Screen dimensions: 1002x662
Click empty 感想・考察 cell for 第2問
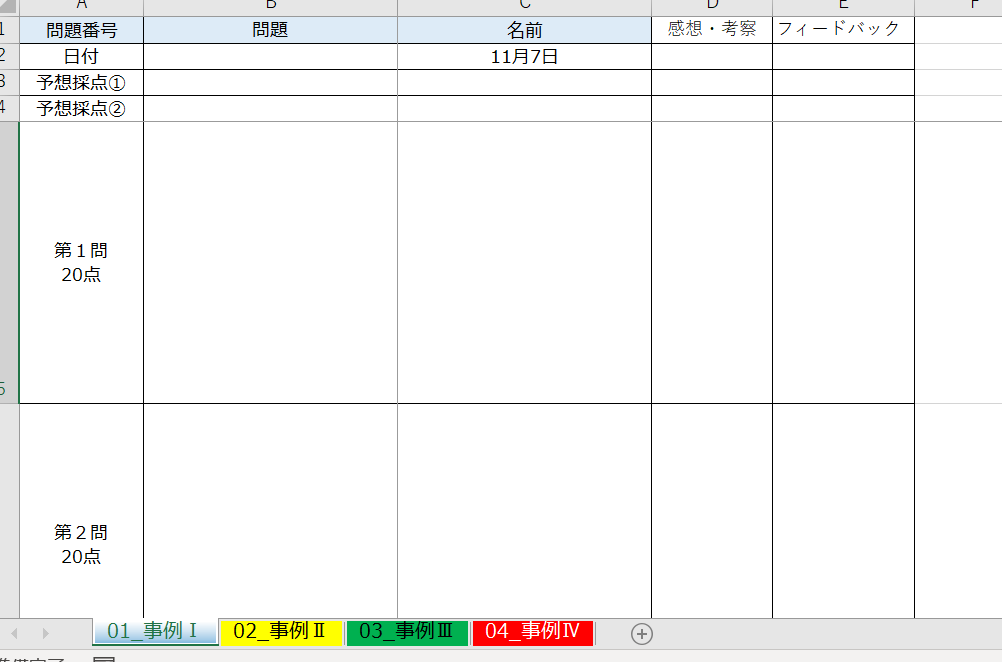pos(712,511)
